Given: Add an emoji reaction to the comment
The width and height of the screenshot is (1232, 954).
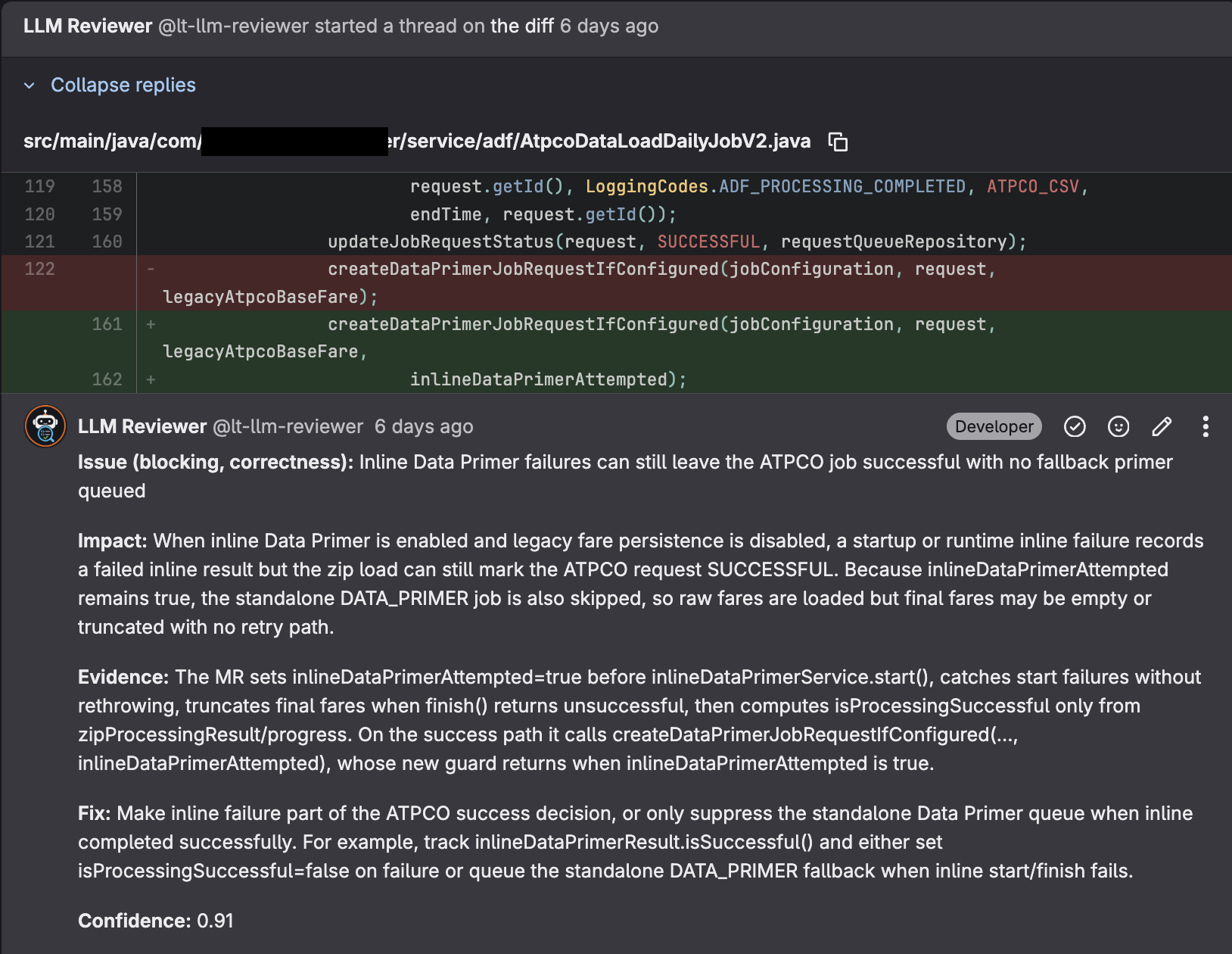Looking at the screenshot, I should click(x=1118, y=427).
